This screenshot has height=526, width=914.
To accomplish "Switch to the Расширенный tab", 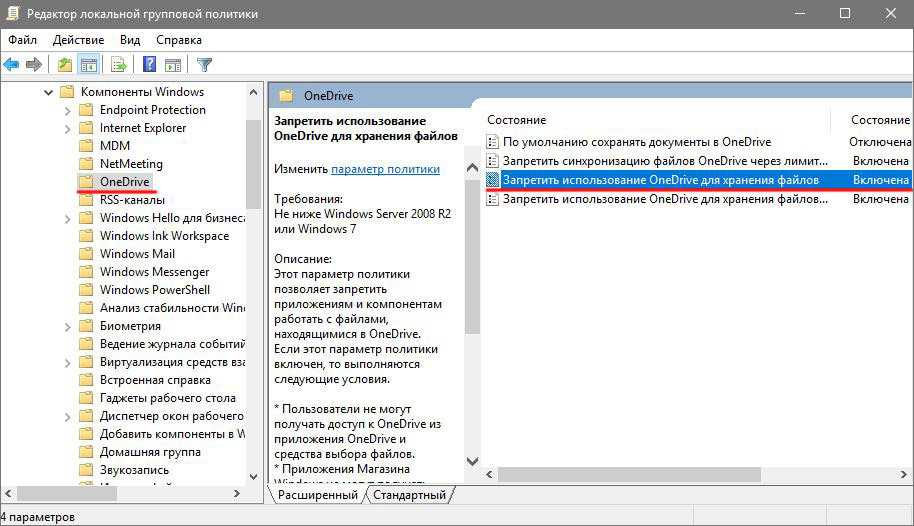I will (x=318, y=495).
